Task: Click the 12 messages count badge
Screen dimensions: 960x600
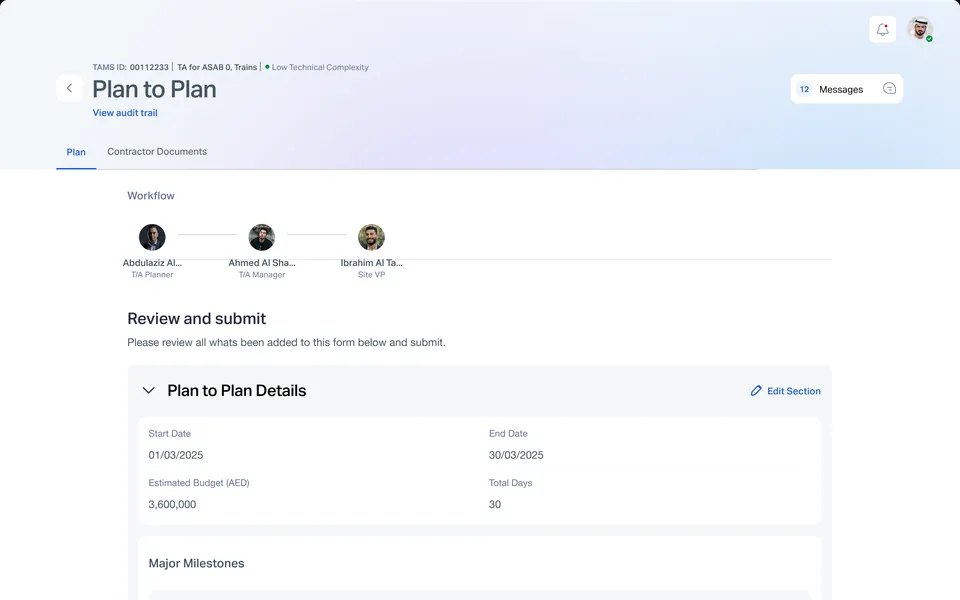Action: 804,89
